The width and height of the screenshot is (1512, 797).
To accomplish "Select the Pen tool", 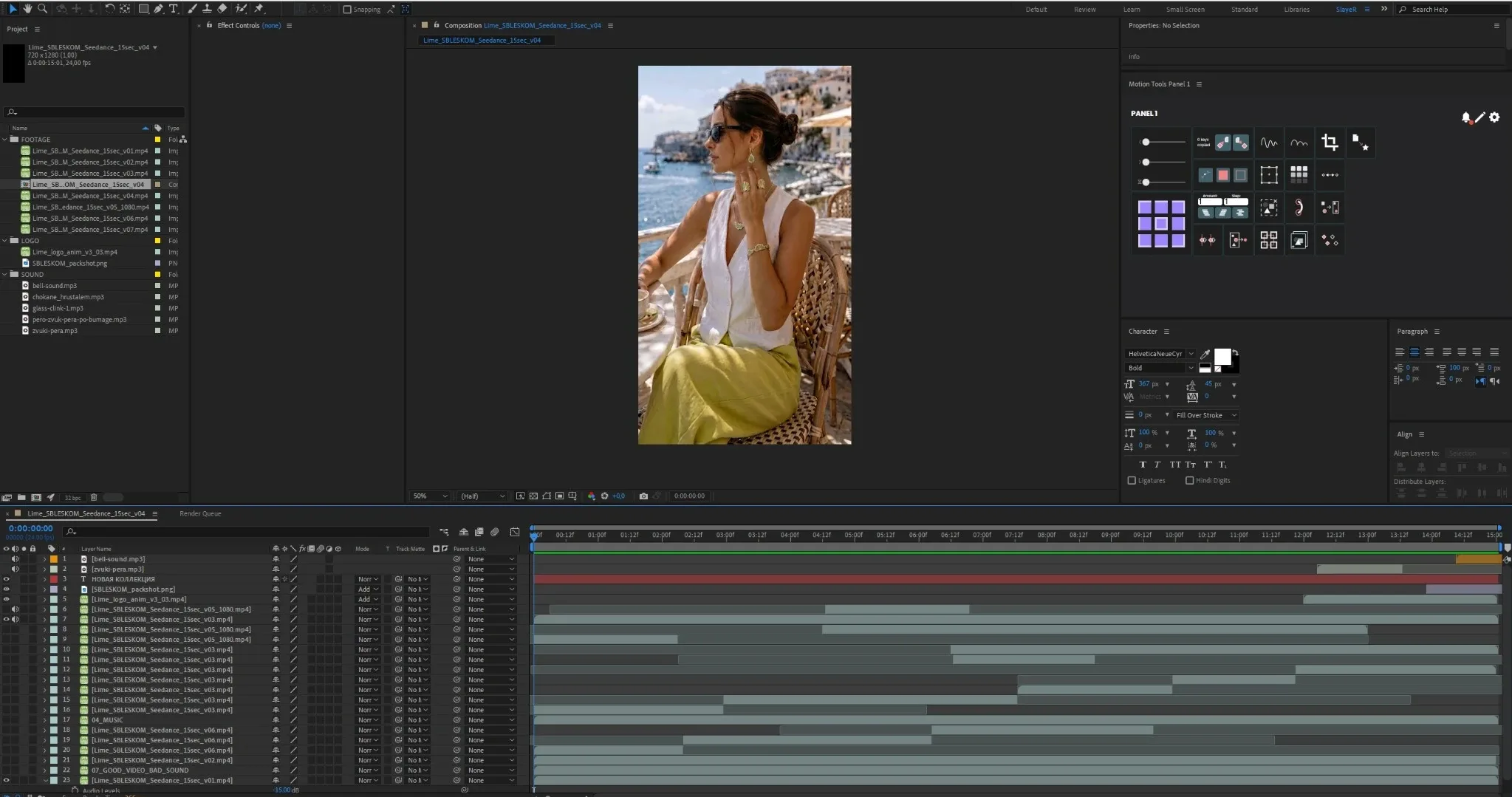I will click(158, 9).
